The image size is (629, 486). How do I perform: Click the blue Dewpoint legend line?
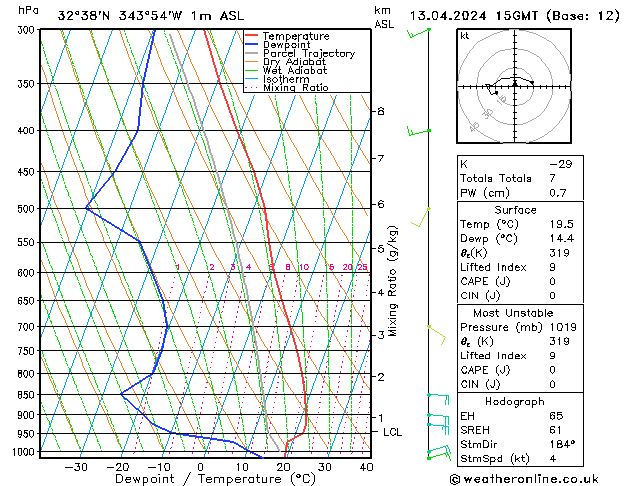(251, 45)
